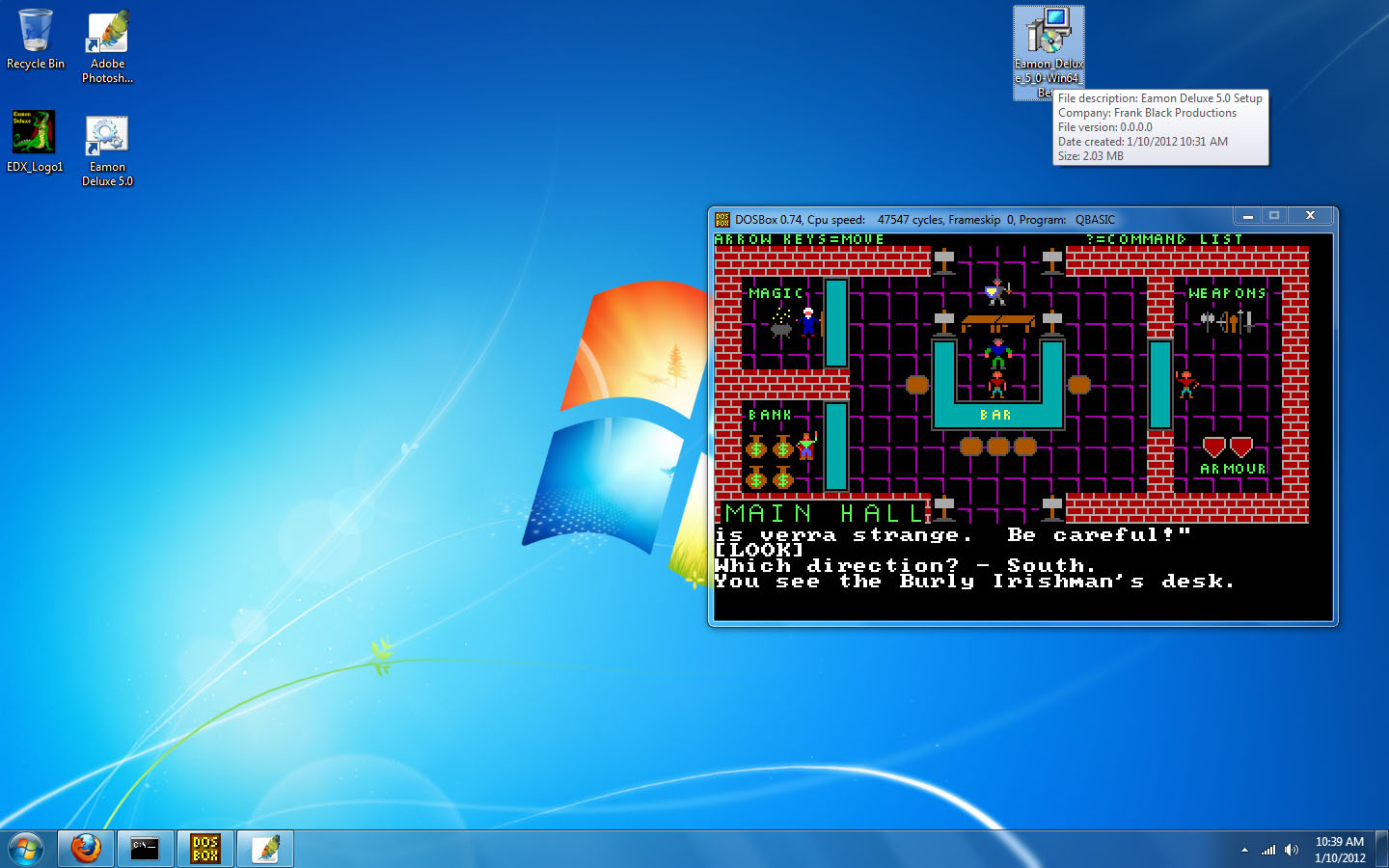Click the orange barrel right of the bar
Image resolution: width=1389 pixels, height=868 pixels.
coord(1079,385)
